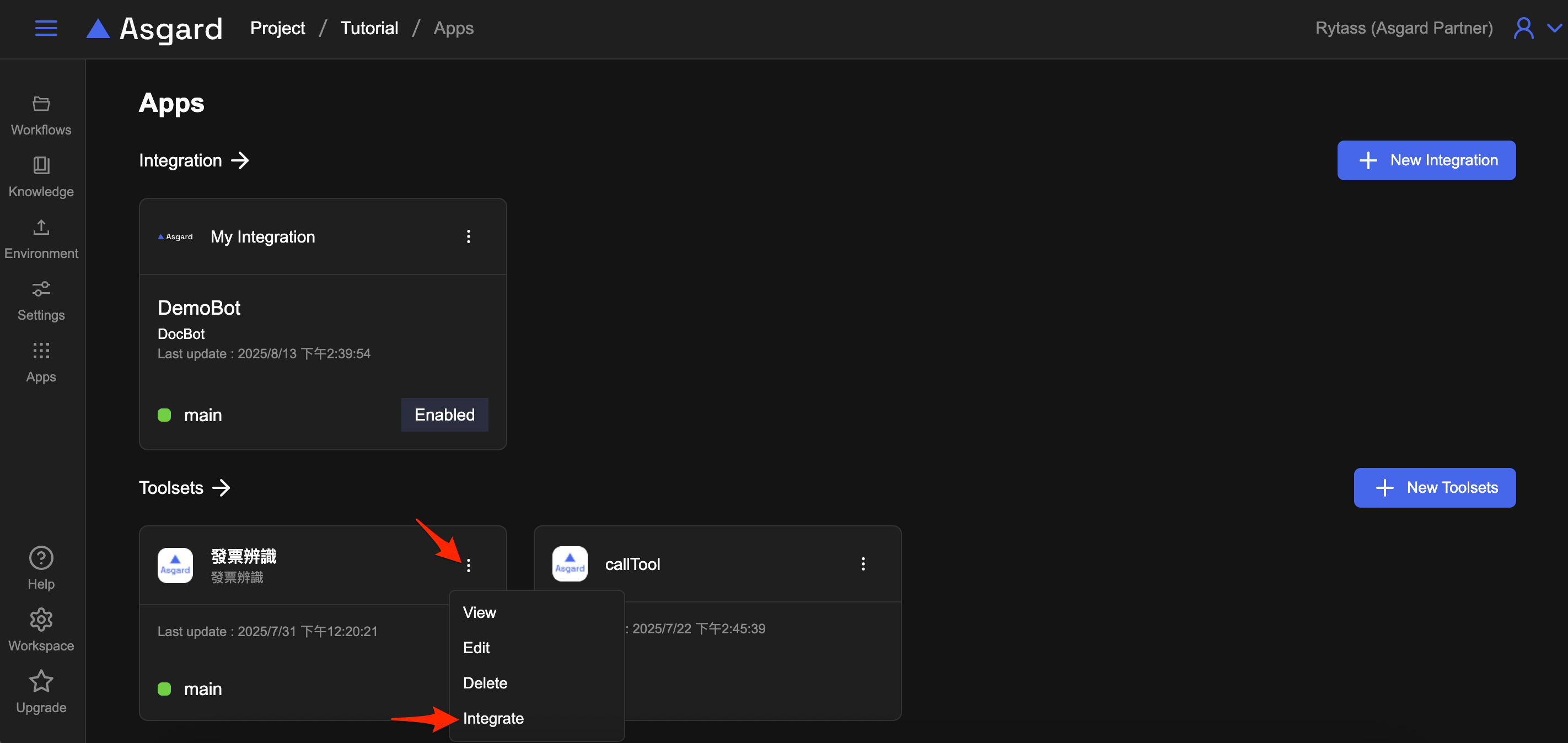The image size is (1568, 743).
Task: Select Edit in the context menu
Action: tap(476, 648)
